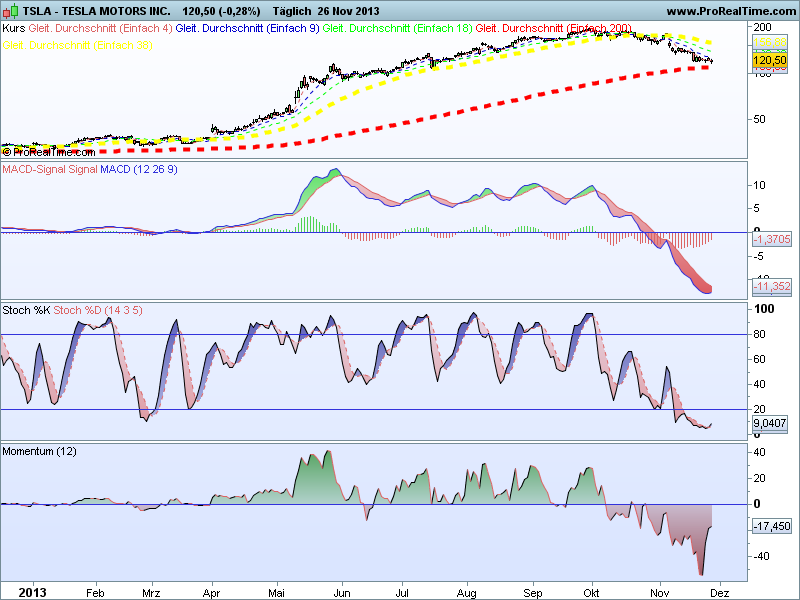Click the MACD value tag -11,352

pyautogui.click(x=771, y=286)
